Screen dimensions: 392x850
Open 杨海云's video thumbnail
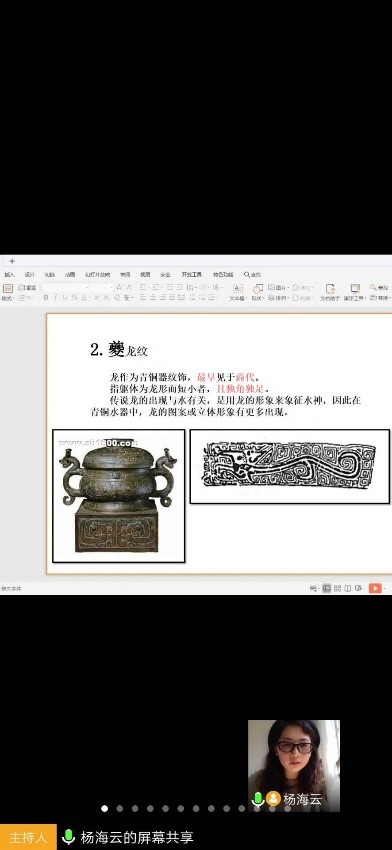tap(294, 765)
